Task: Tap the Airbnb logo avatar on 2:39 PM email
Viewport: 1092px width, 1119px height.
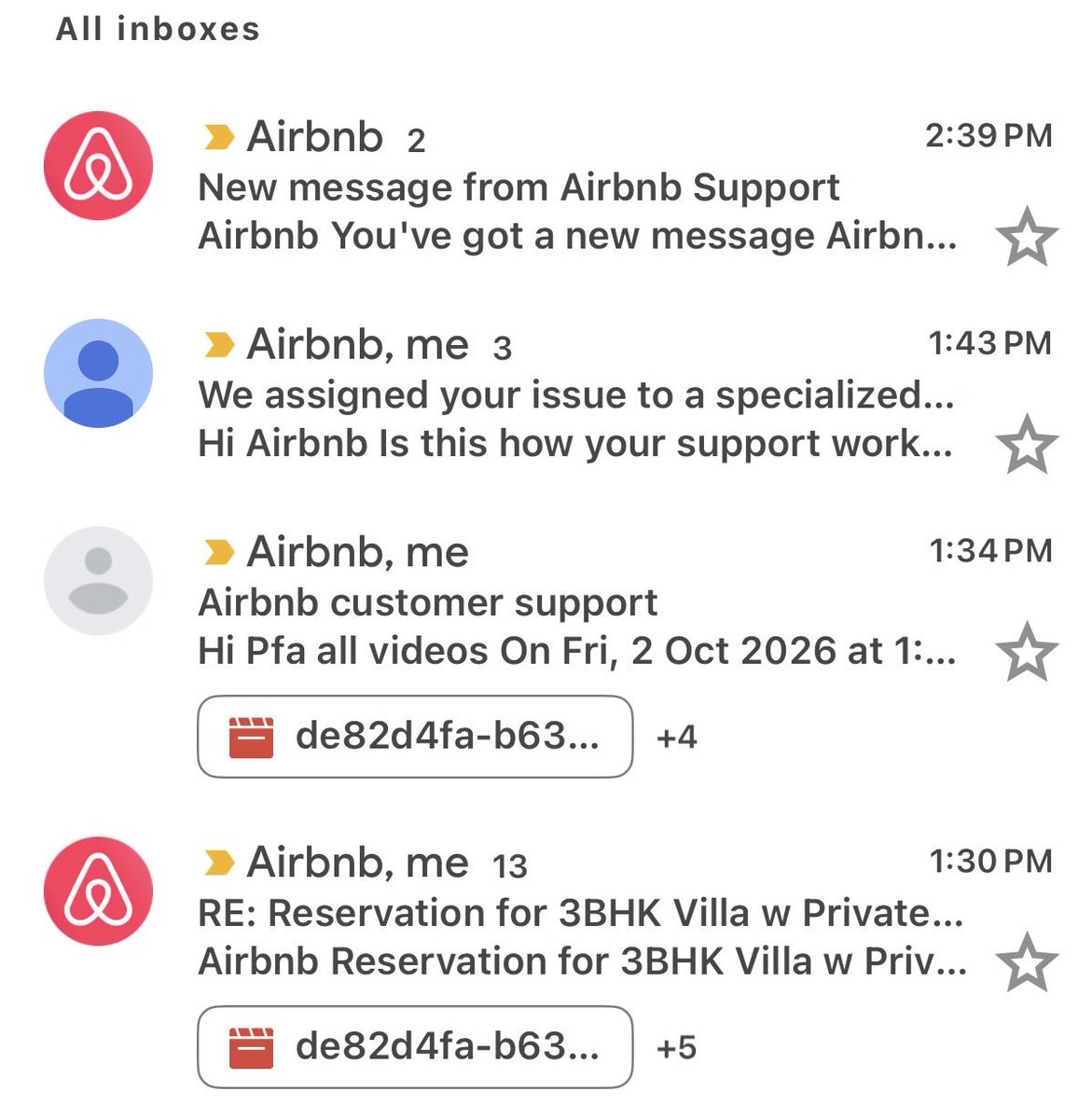Action: tap(98, 166)
